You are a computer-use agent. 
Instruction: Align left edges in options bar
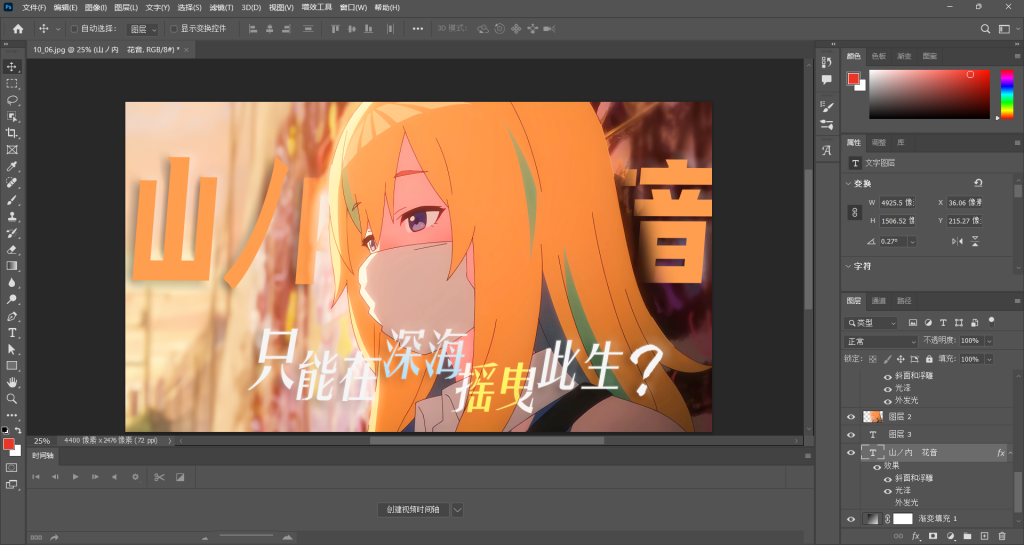coord(253,29)
